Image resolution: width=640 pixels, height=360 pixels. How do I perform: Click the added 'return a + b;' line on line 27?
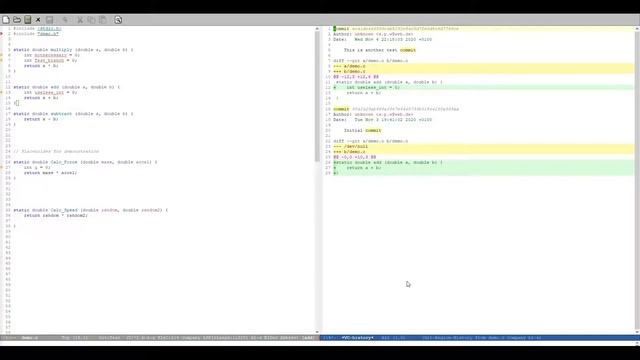click(357, 168)
